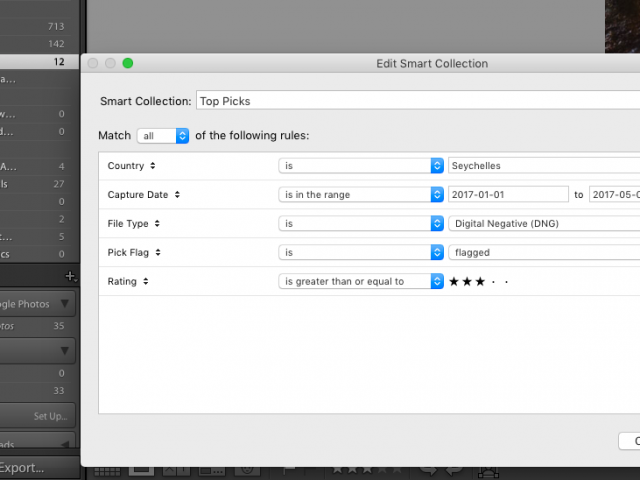Select the collection row with count 713
Viewport: 640px width, 480px height.
[x=39, y=27]
